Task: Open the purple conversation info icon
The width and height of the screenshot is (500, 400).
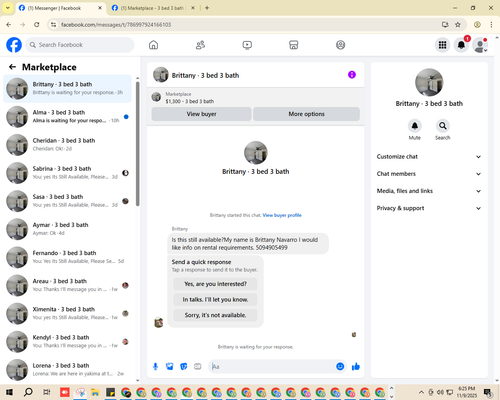Action: 352,75
